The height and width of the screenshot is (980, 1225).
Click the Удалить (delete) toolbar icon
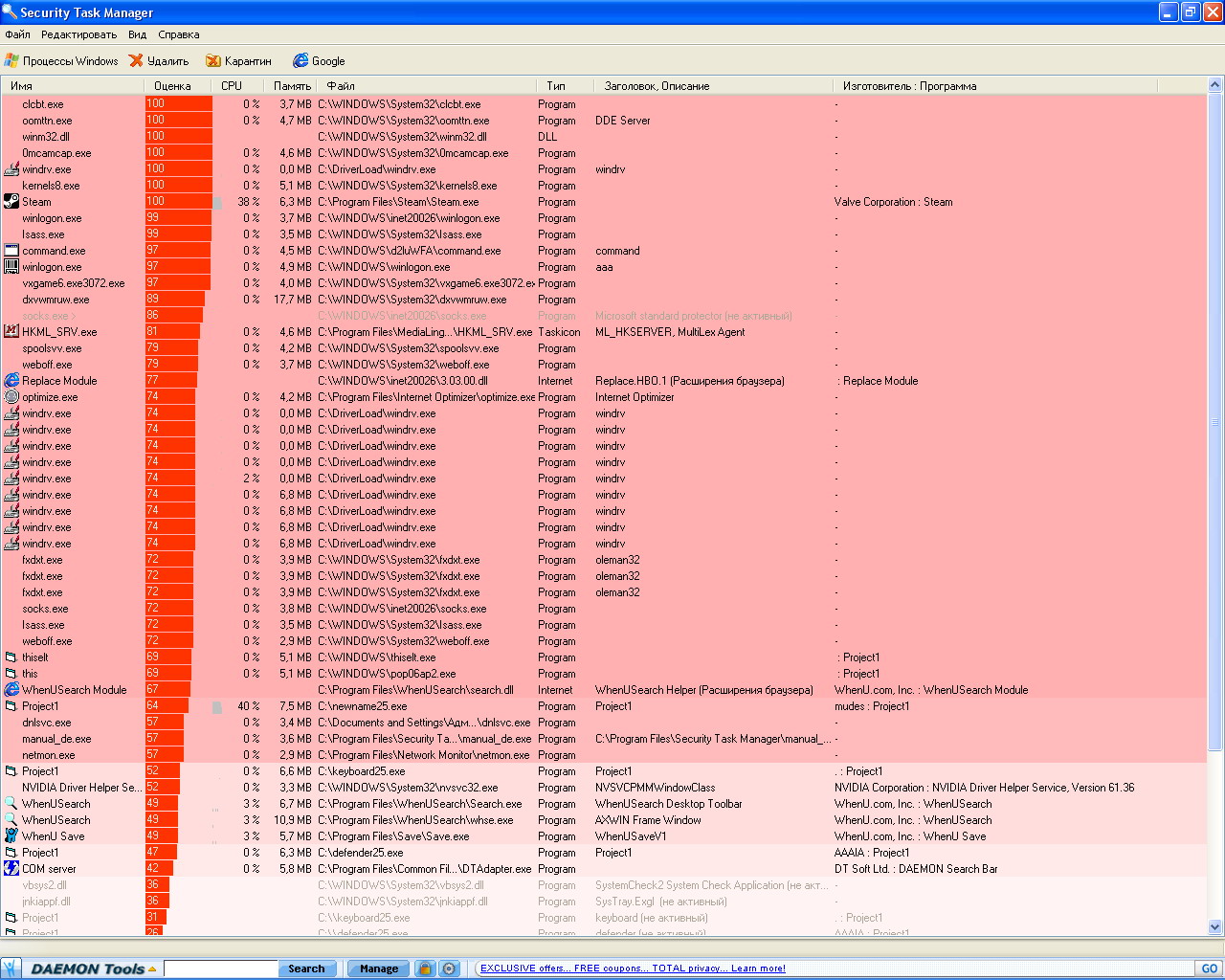[137, 61]
